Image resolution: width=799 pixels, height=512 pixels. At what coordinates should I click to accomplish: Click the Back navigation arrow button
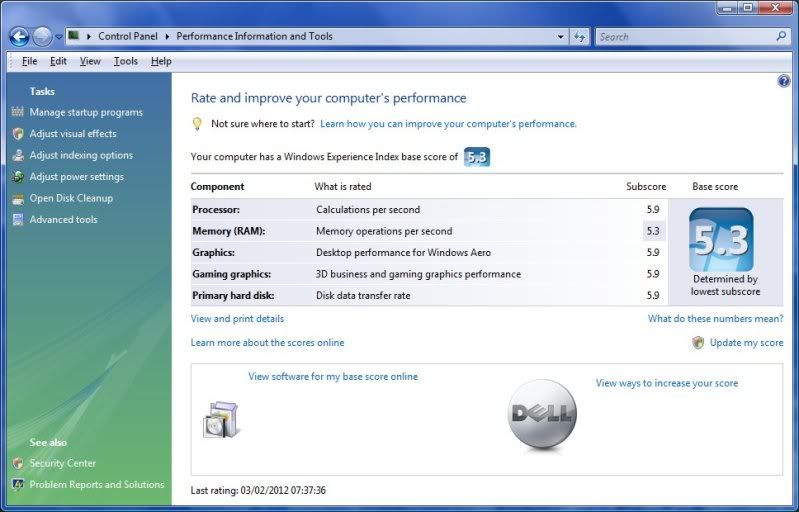tap(19, 36)
